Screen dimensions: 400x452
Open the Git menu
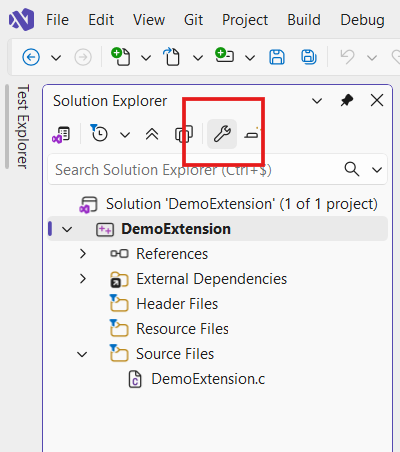click(x=193, y=20)
